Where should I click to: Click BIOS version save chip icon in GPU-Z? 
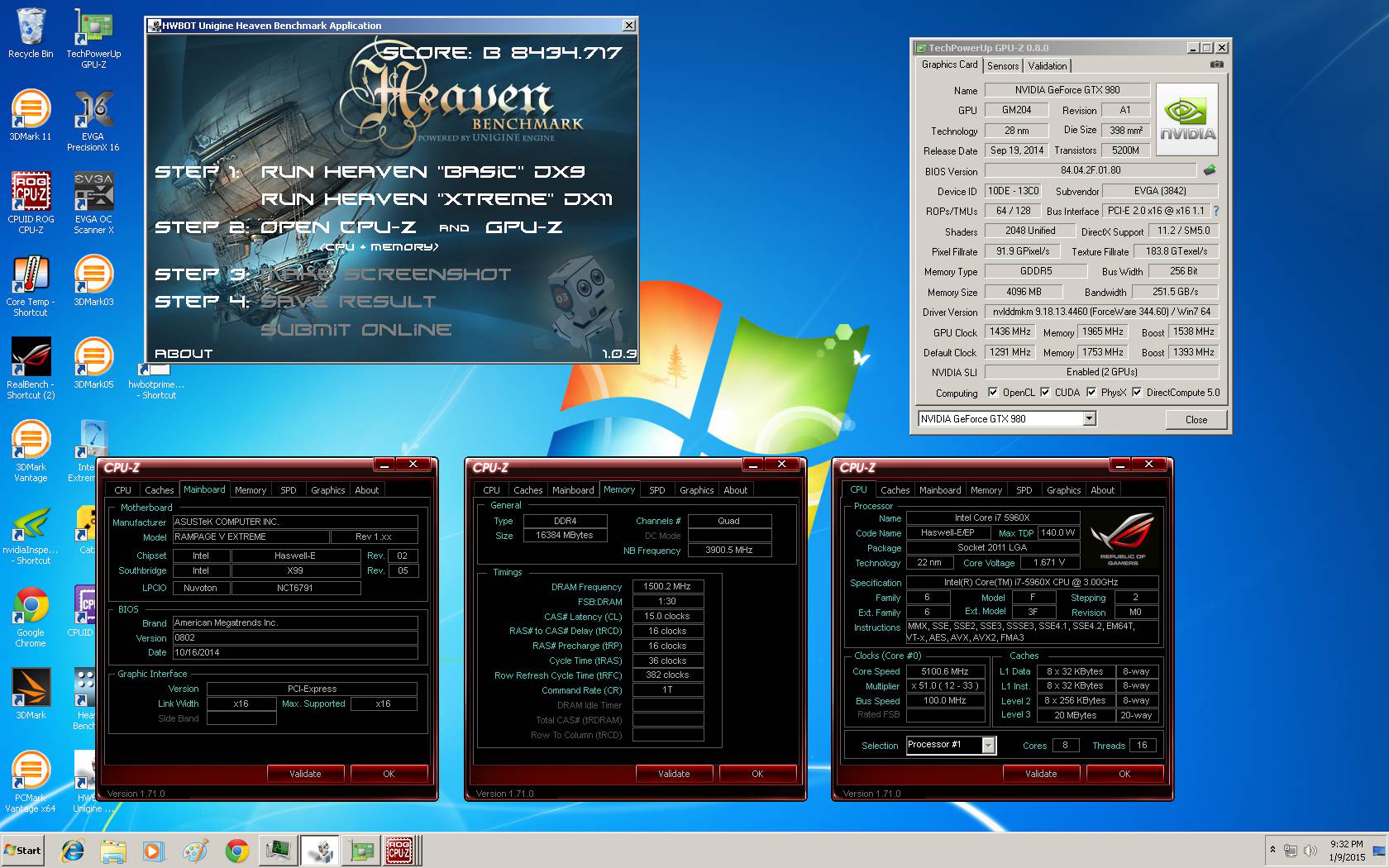1210,170
